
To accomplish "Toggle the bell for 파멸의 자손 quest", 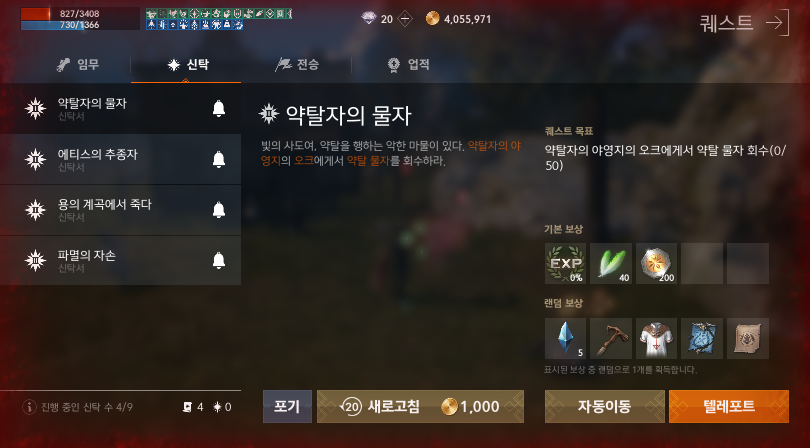I will coord(219,260).
